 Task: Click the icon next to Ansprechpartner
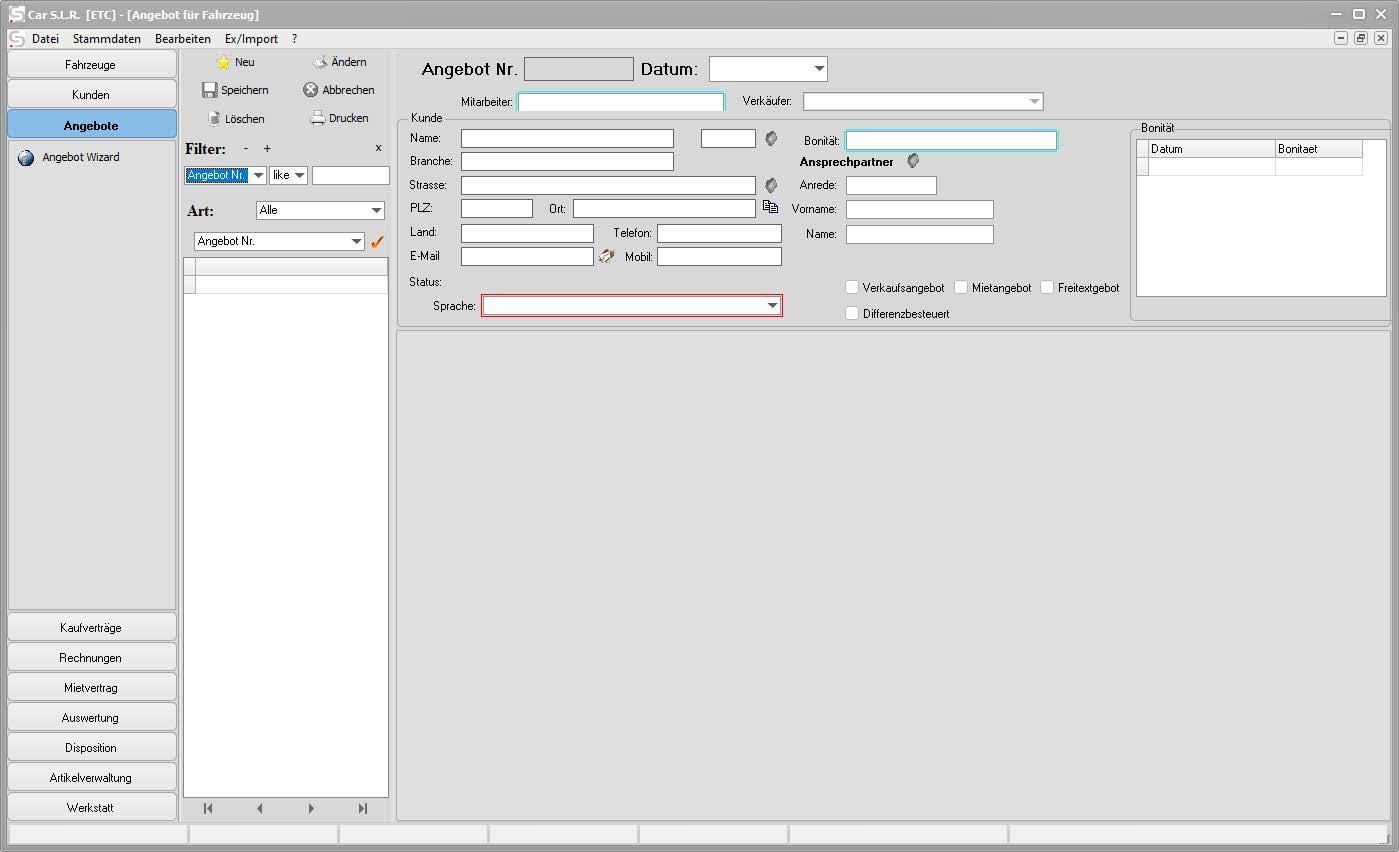pos(913,161)
